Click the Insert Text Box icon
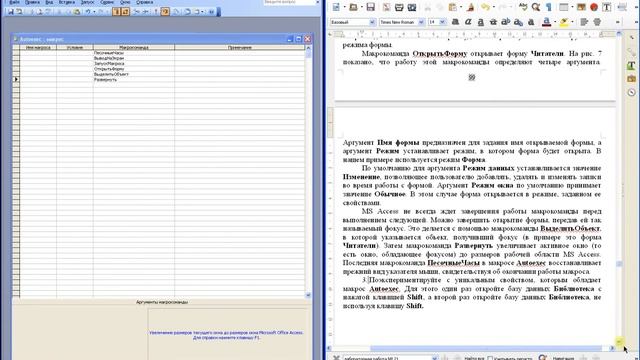The image size is (640, 360). pos(607,7)
